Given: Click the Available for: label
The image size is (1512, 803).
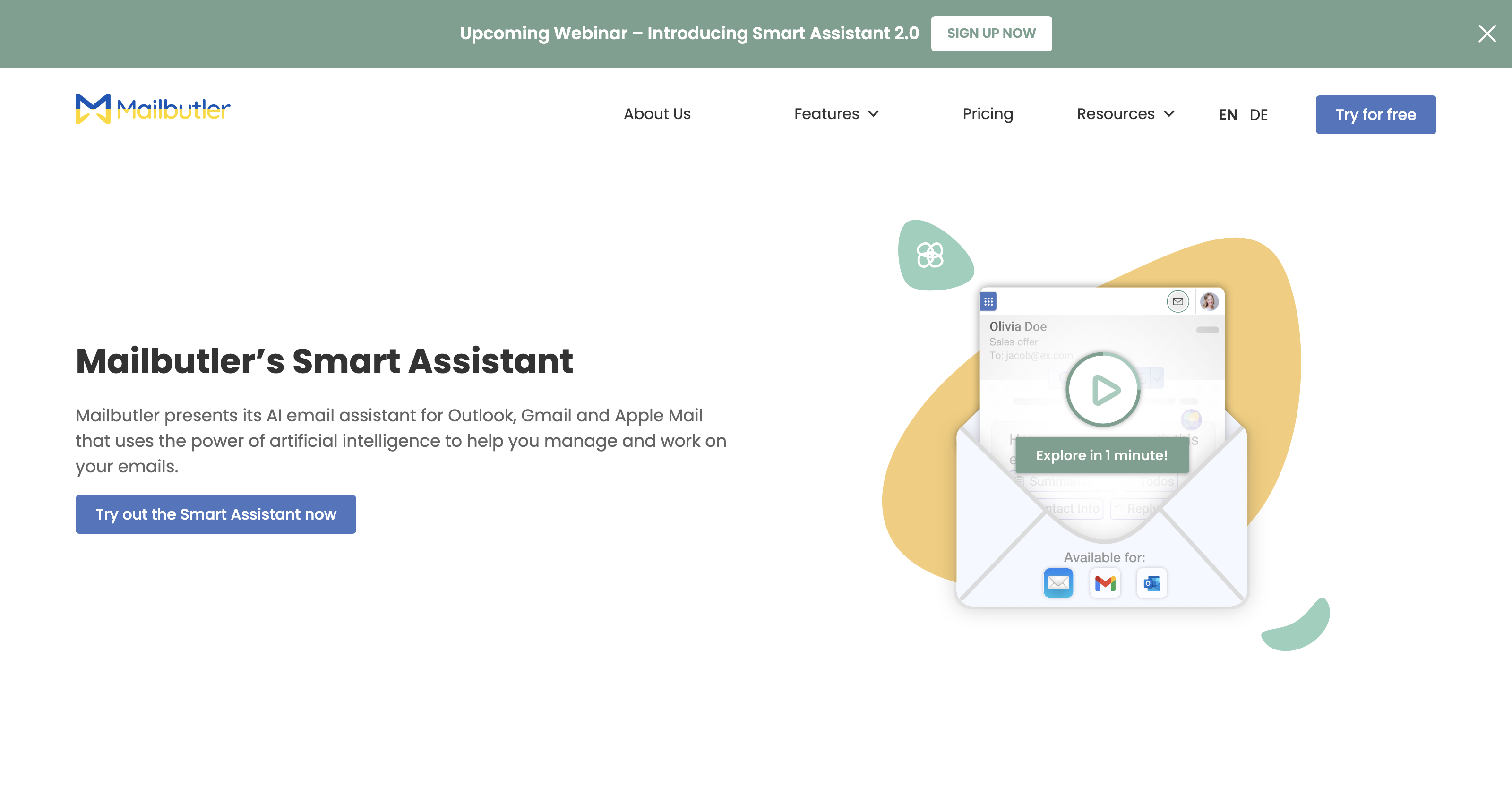Looking at the screenshot, I should point(1105,557).
